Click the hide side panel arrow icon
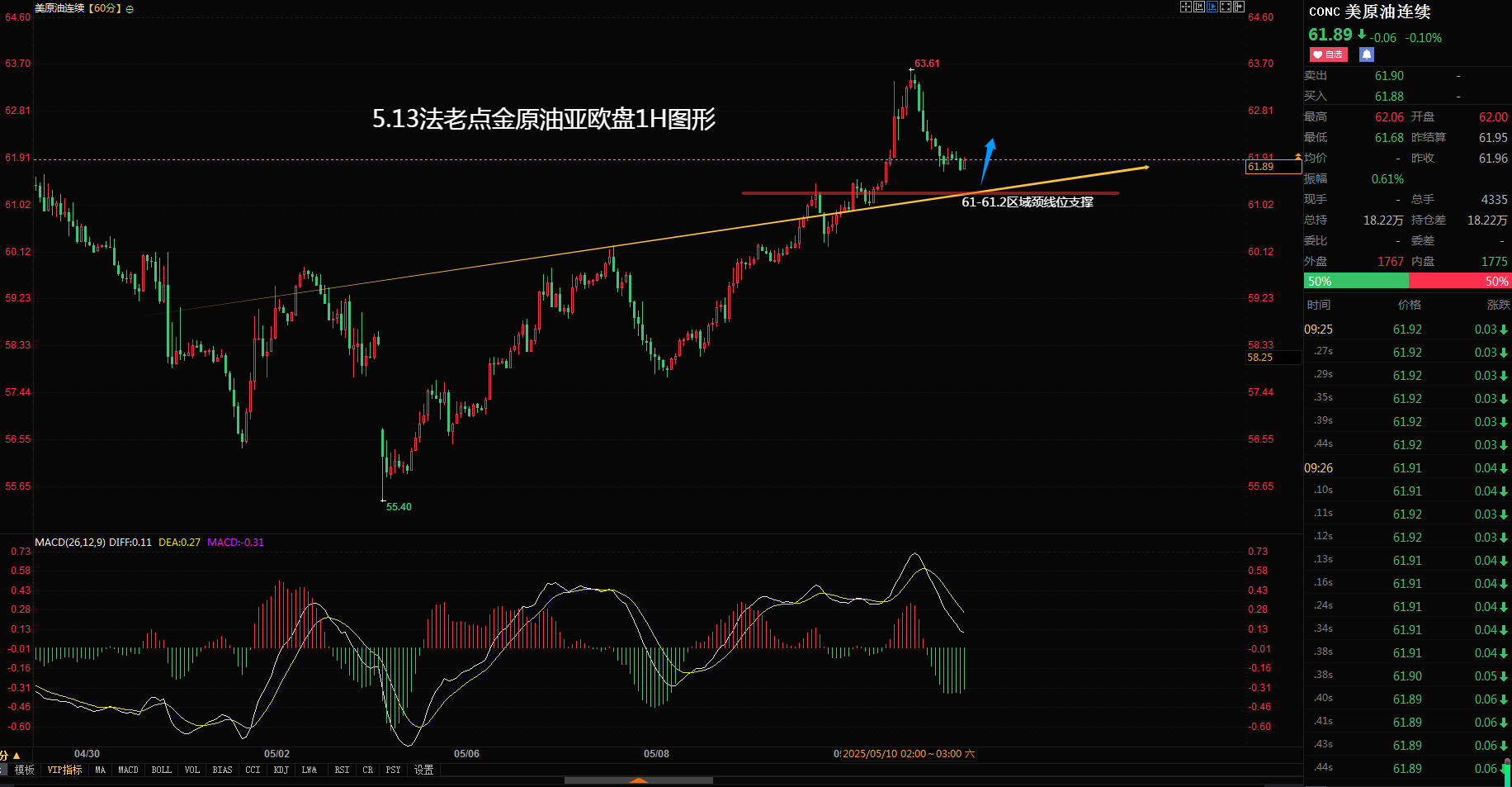Screen dimensions: 1512x787 [1239, 7]
